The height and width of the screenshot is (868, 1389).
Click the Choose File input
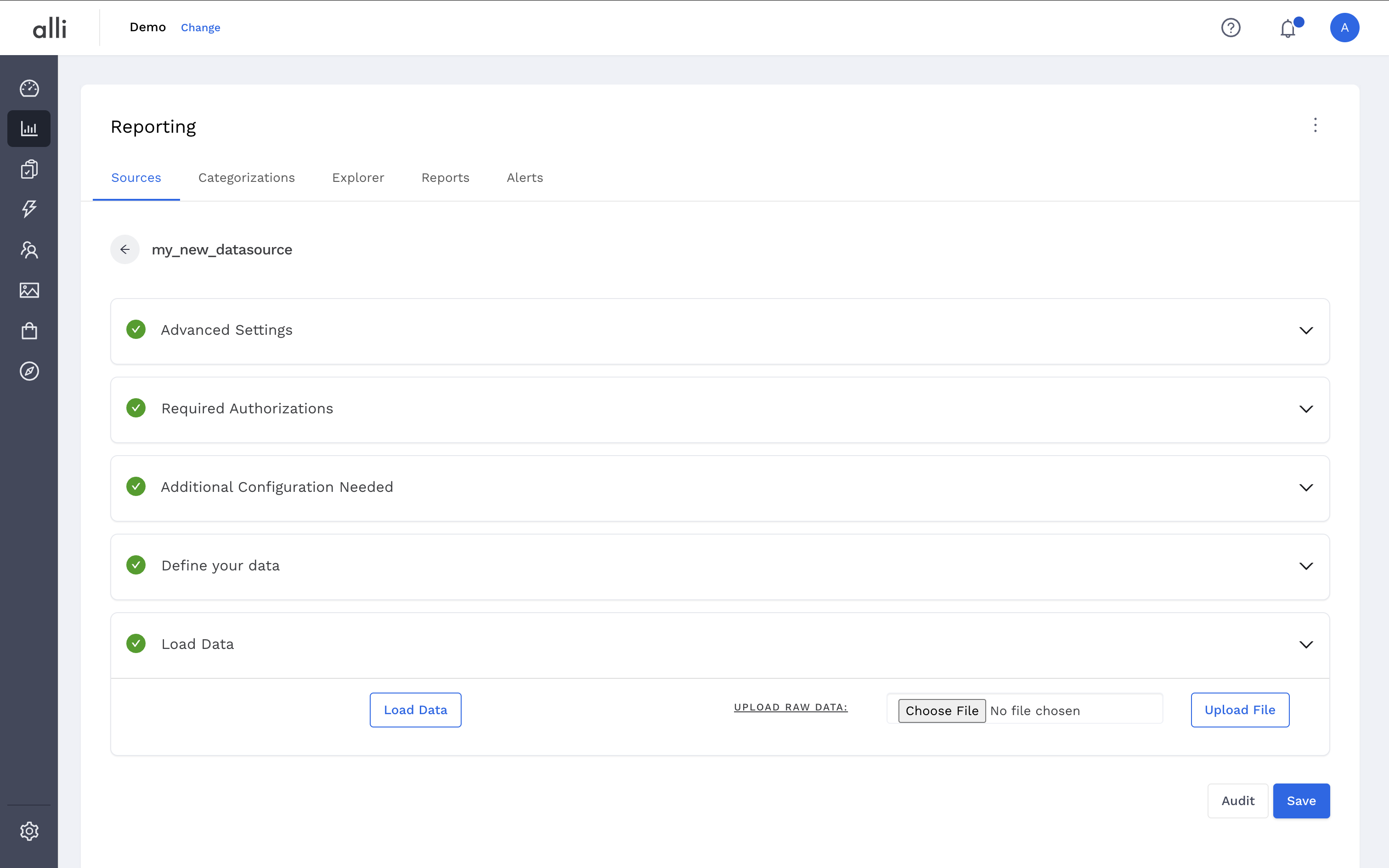coord(941,711)
